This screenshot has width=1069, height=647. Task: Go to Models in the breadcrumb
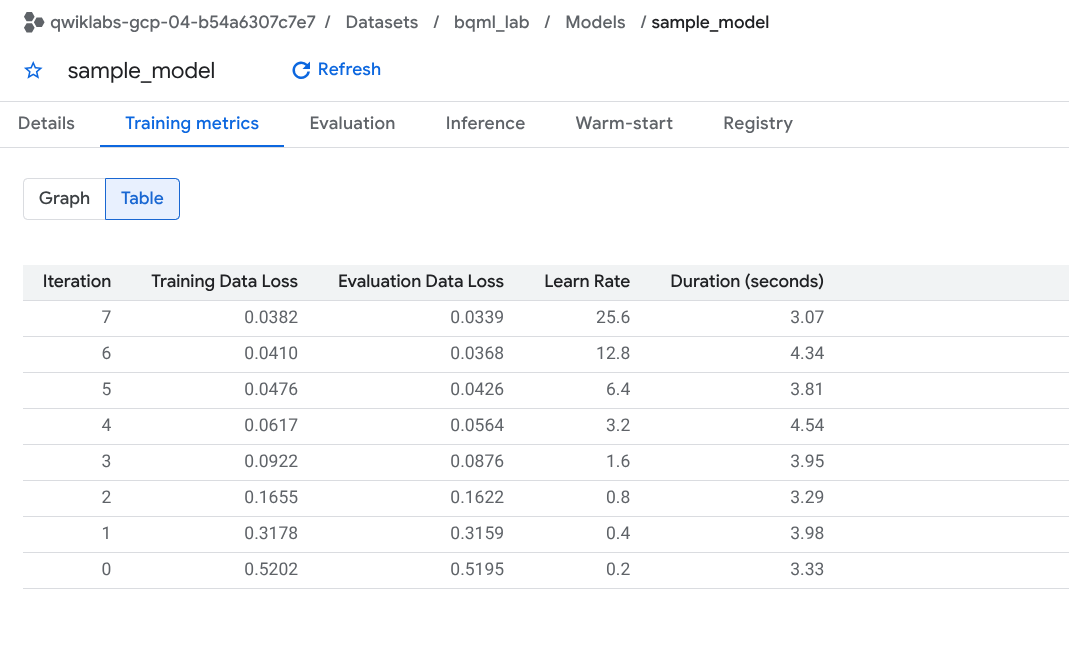(595, 22)
